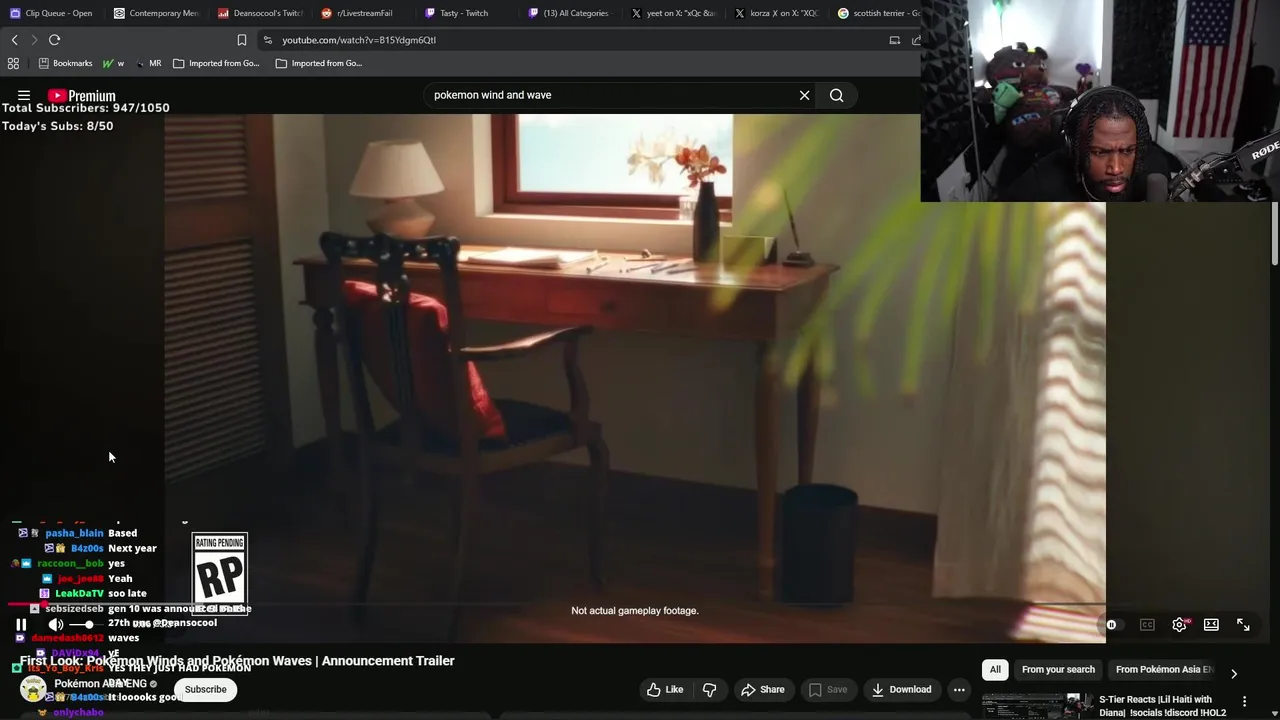This screenshot has height=720, width=1280.
Task: Open more actions three-dot menu below the video
Action: pos(959,689)
